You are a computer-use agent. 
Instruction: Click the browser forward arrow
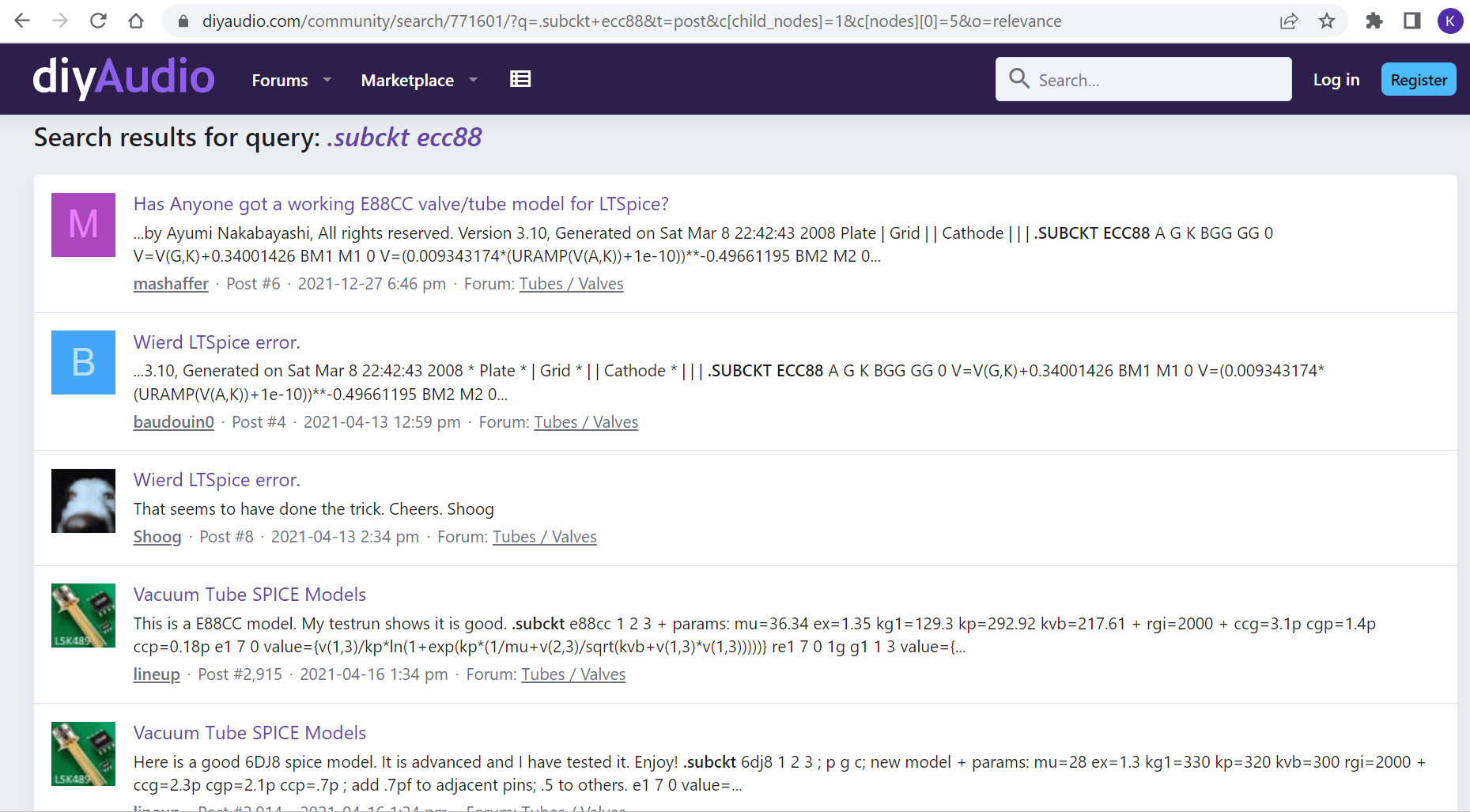(x=60, y=21)
